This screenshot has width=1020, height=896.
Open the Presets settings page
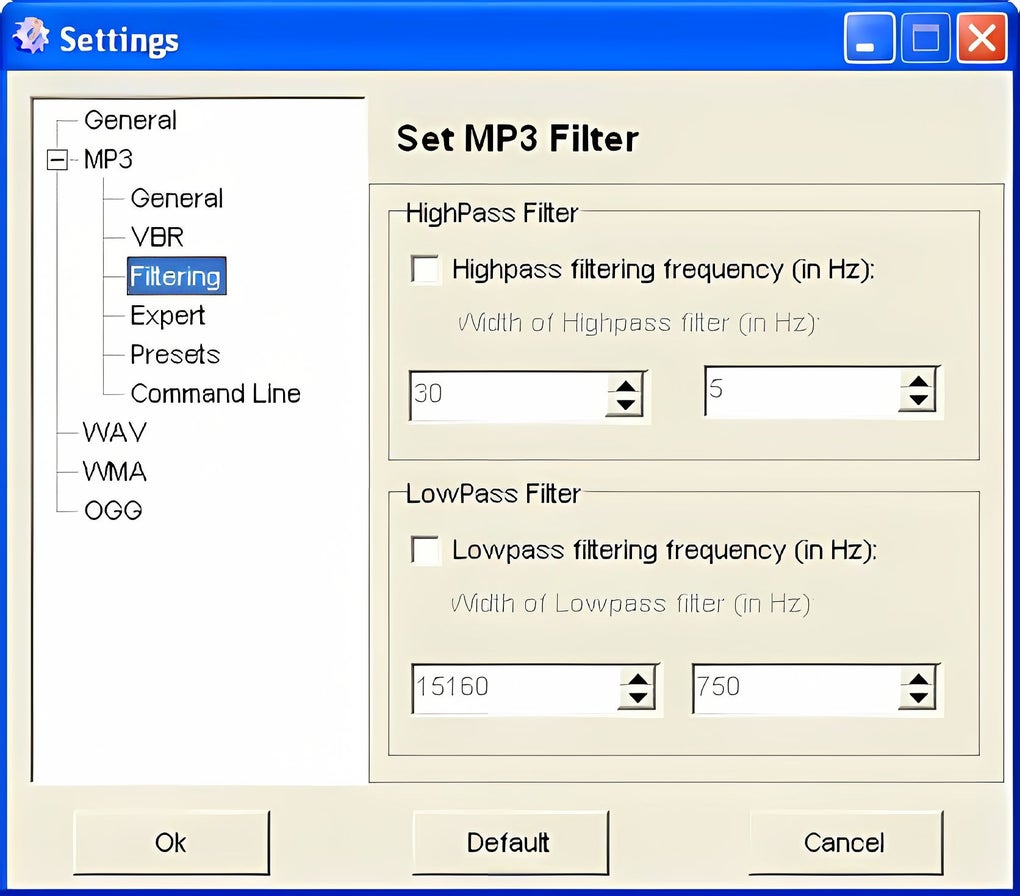(x=175, y=355)
